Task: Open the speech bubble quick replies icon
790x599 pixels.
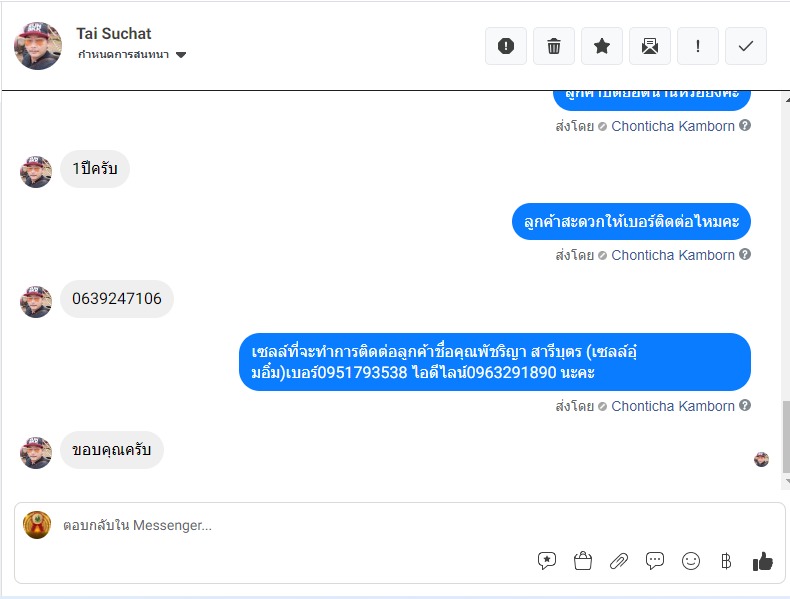Action: coord(654,561)
